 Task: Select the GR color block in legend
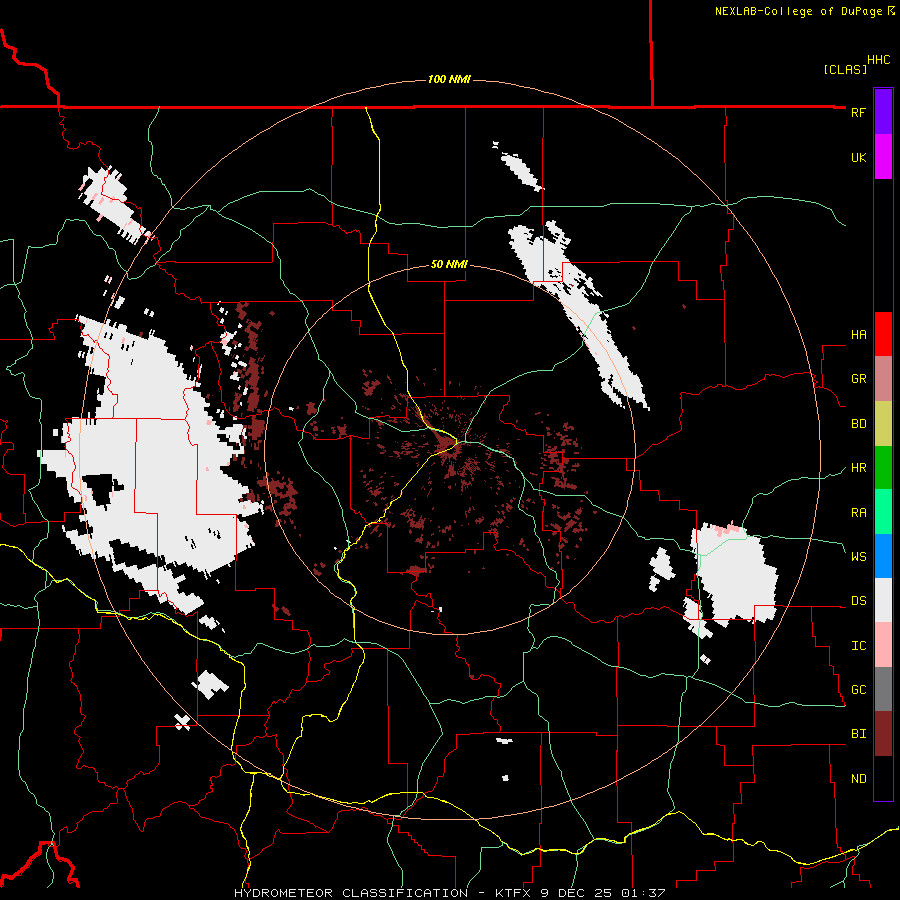pos(883,378)
